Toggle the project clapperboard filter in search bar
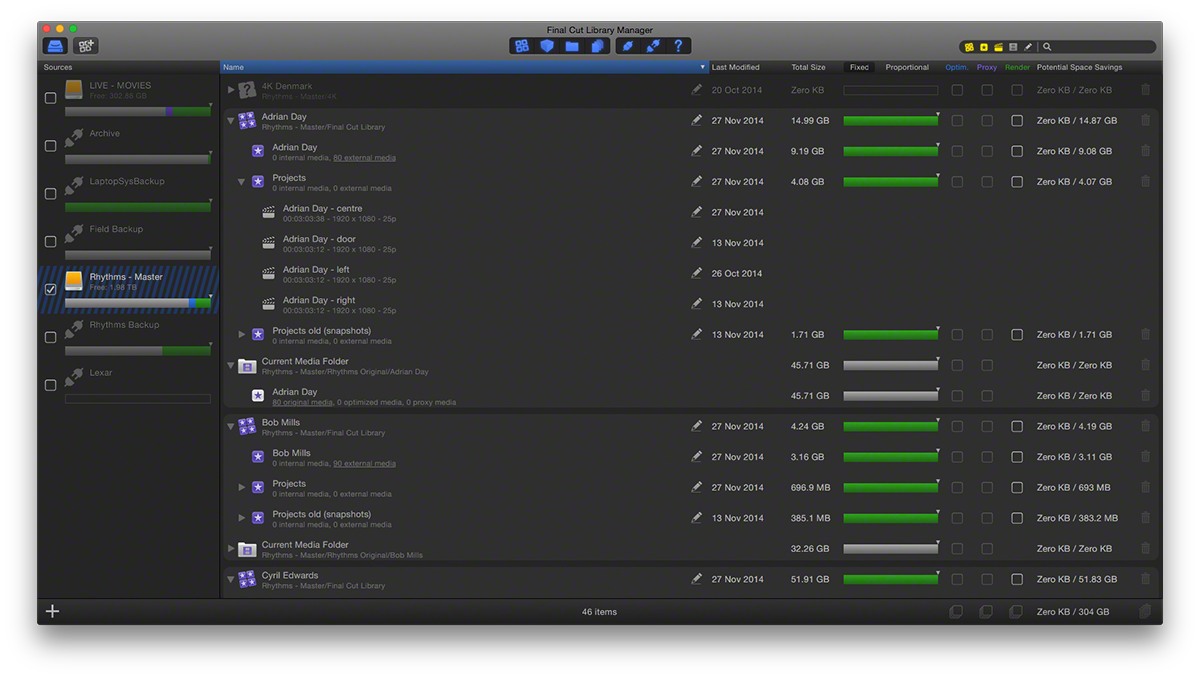 [x=998, y=47]
